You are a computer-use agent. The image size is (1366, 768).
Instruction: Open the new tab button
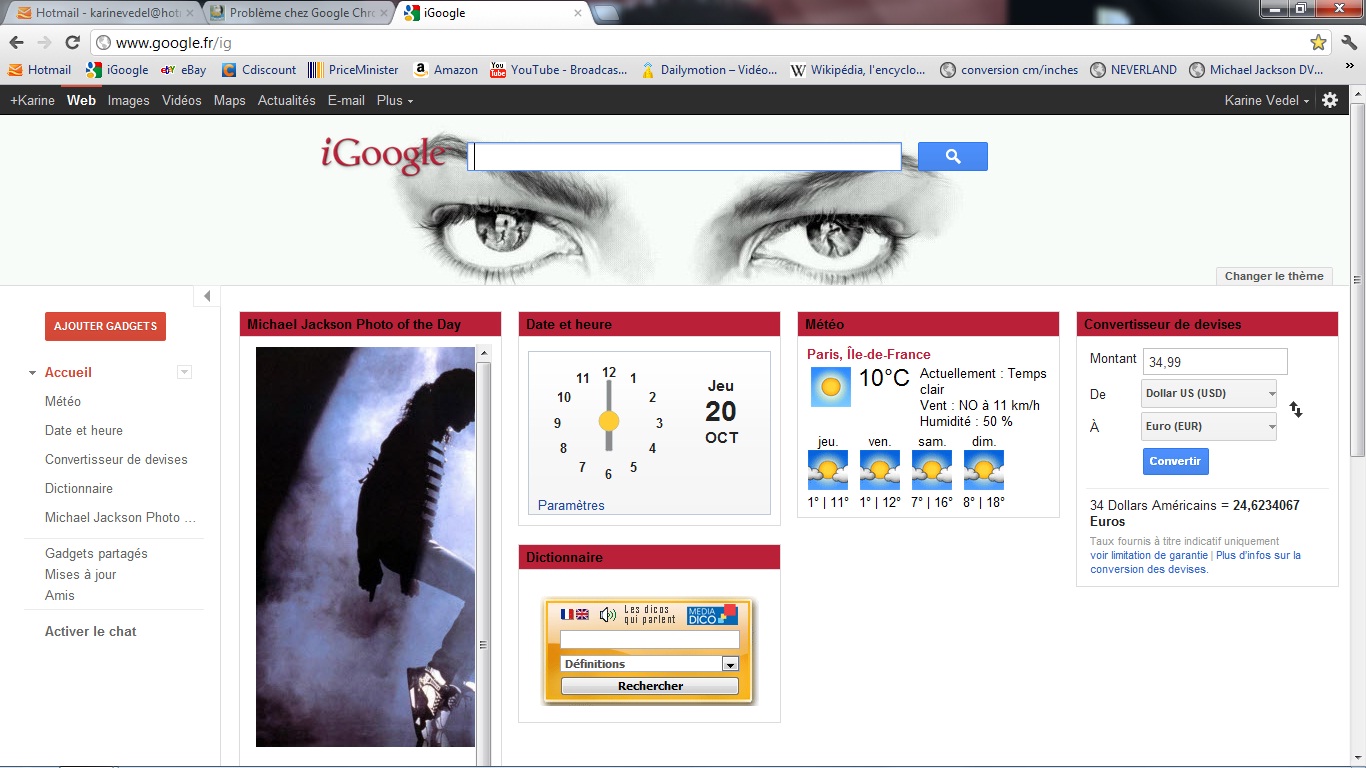click(x=605, y=14)
